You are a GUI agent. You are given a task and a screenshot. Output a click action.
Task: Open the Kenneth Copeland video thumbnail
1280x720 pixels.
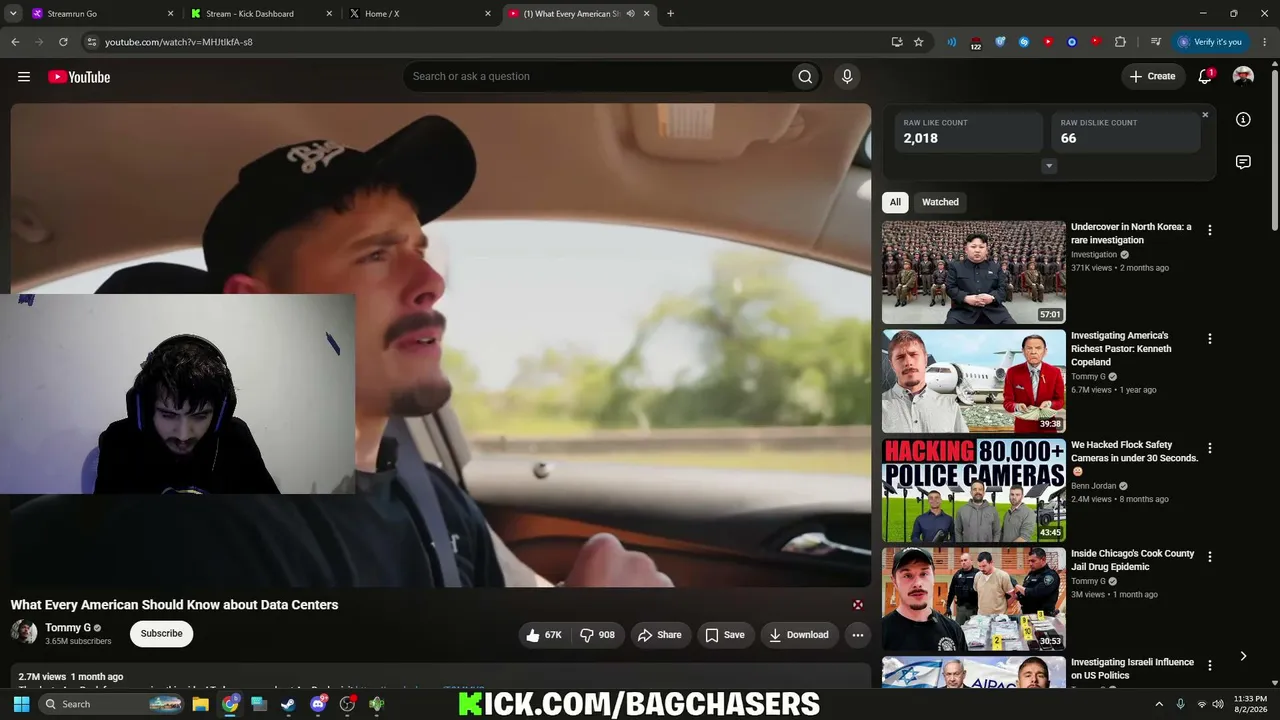[x=974, y=381]
